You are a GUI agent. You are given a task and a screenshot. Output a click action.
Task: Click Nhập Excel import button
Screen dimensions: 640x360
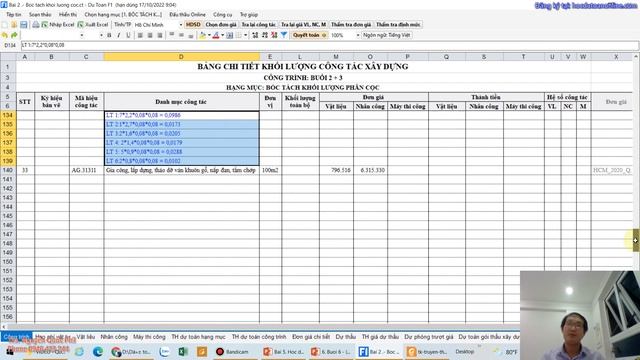click(58, 25)
